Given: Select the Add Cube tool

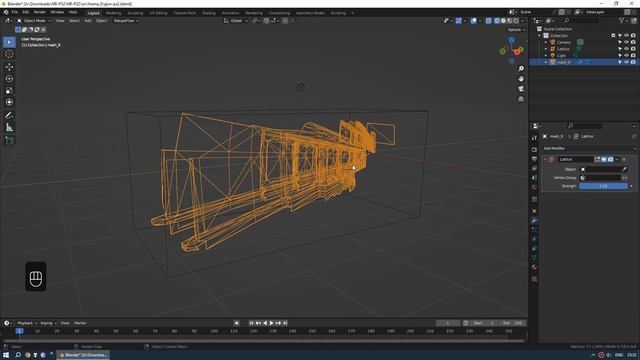Looking at the screenshot, I should tap(9, 140).
